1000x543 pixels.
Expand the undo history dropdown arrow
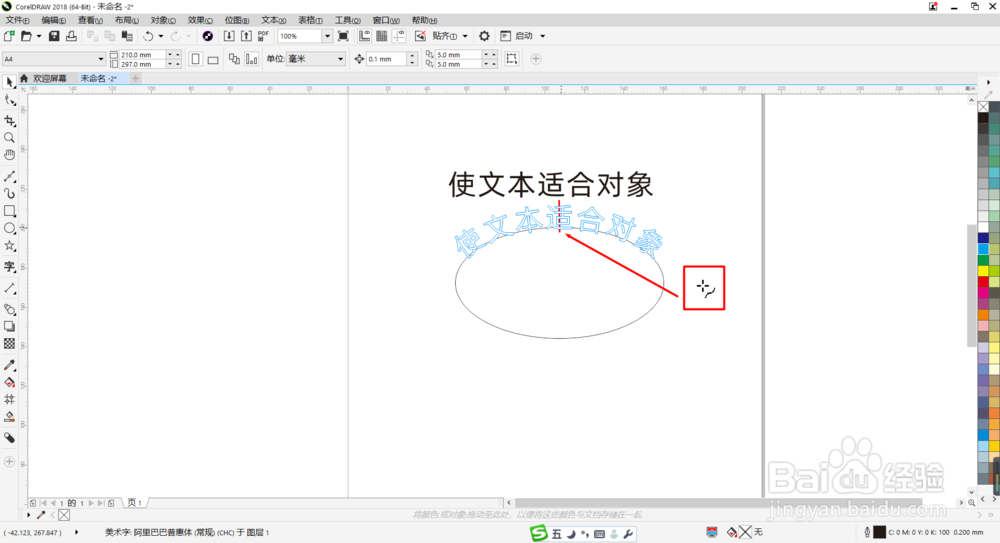tap(161, 36)
